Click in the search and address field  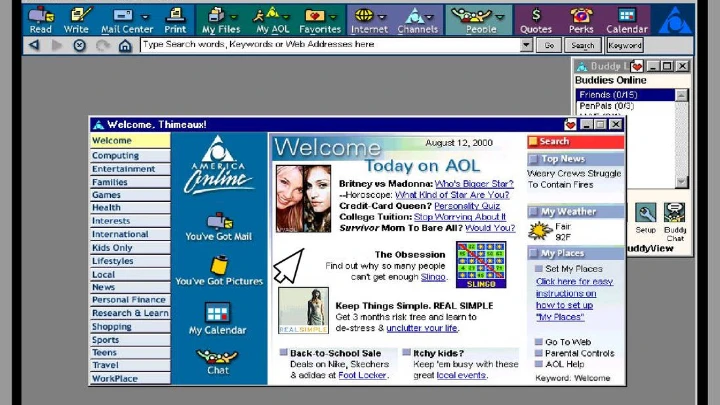click(x=331, y=45)
